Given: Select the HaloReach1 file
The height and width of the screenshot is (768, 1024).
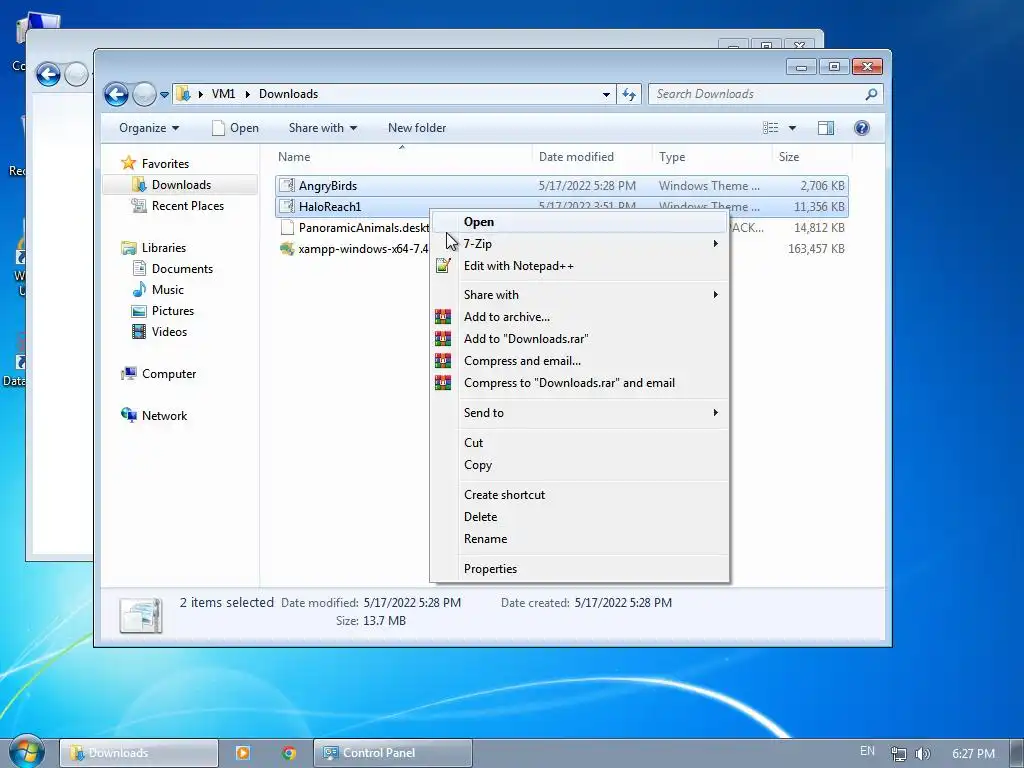Looking at the screenshot, I should (x=353, y=206).
